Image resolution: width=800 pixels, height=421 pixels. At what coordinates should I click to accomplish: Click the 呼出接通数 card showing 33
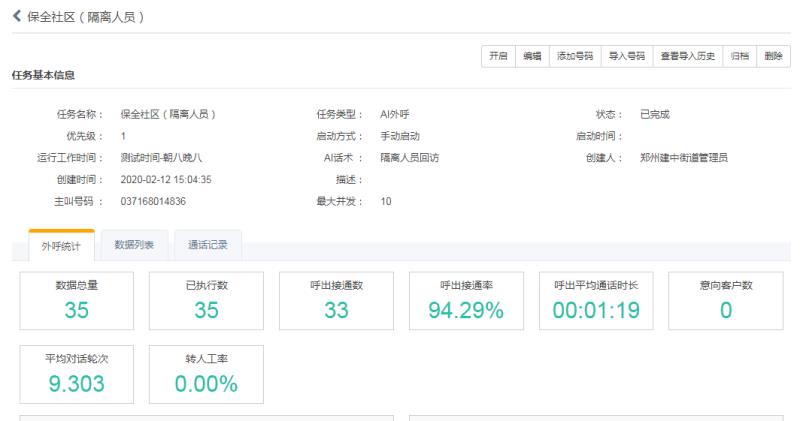[336, 301]
